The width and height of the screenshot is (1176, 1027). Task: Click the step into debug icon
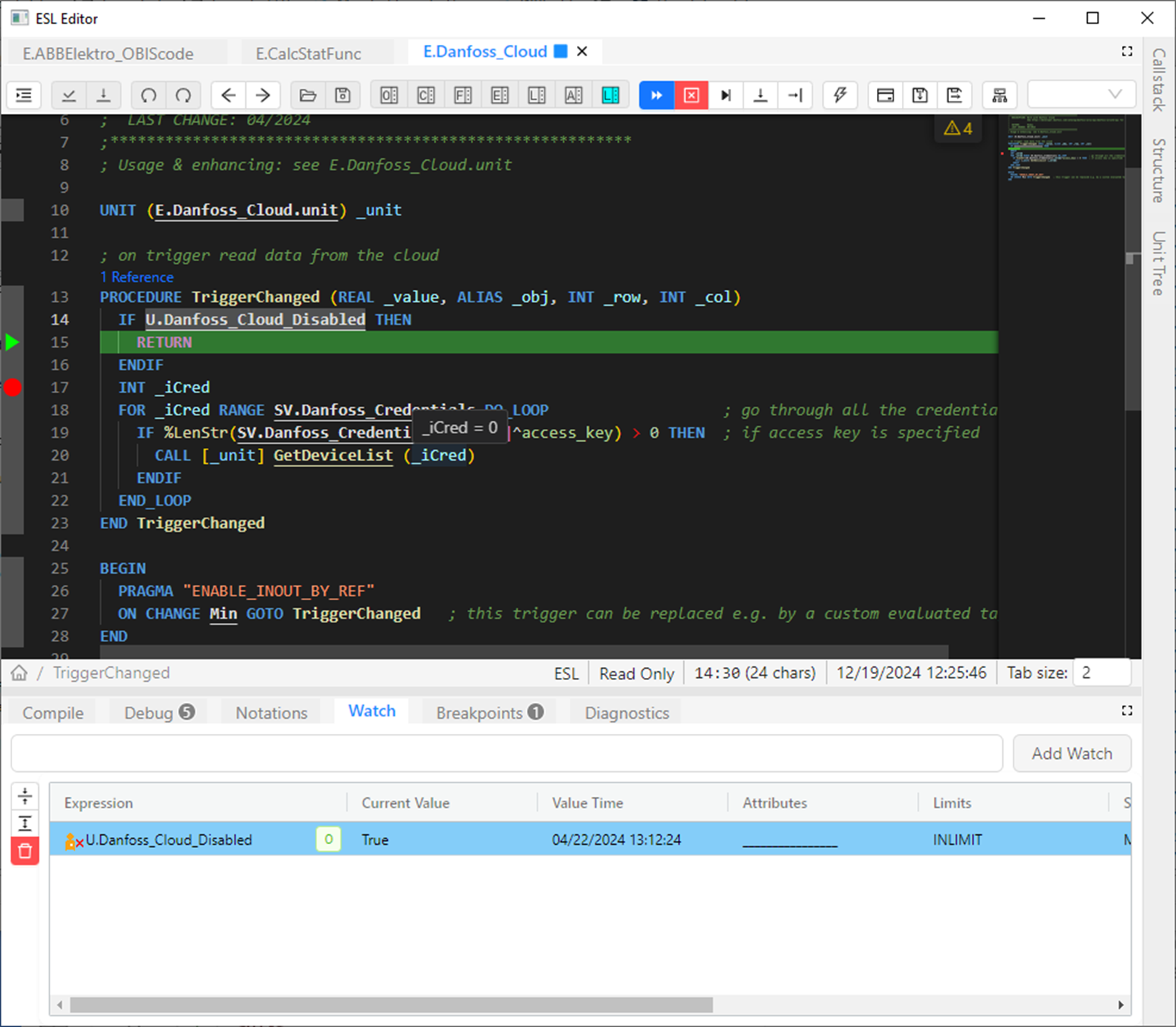(760, 95)
